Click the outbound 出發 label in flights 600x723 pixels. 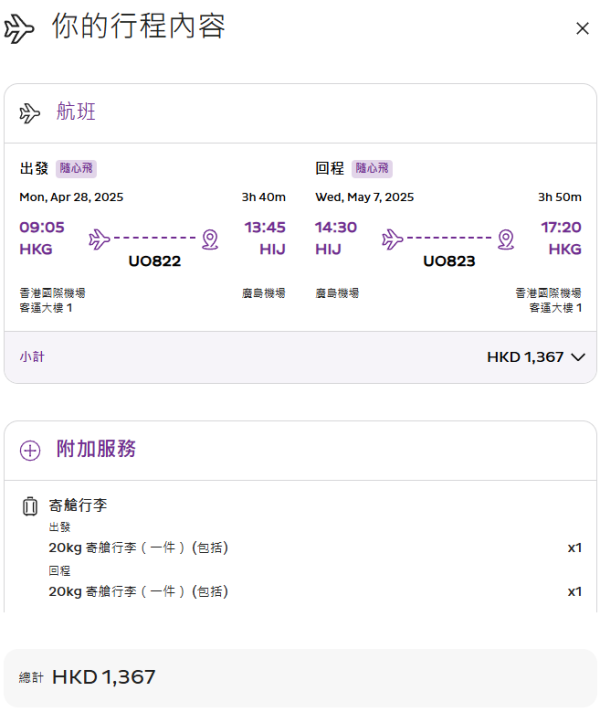(x=34, y=168)
